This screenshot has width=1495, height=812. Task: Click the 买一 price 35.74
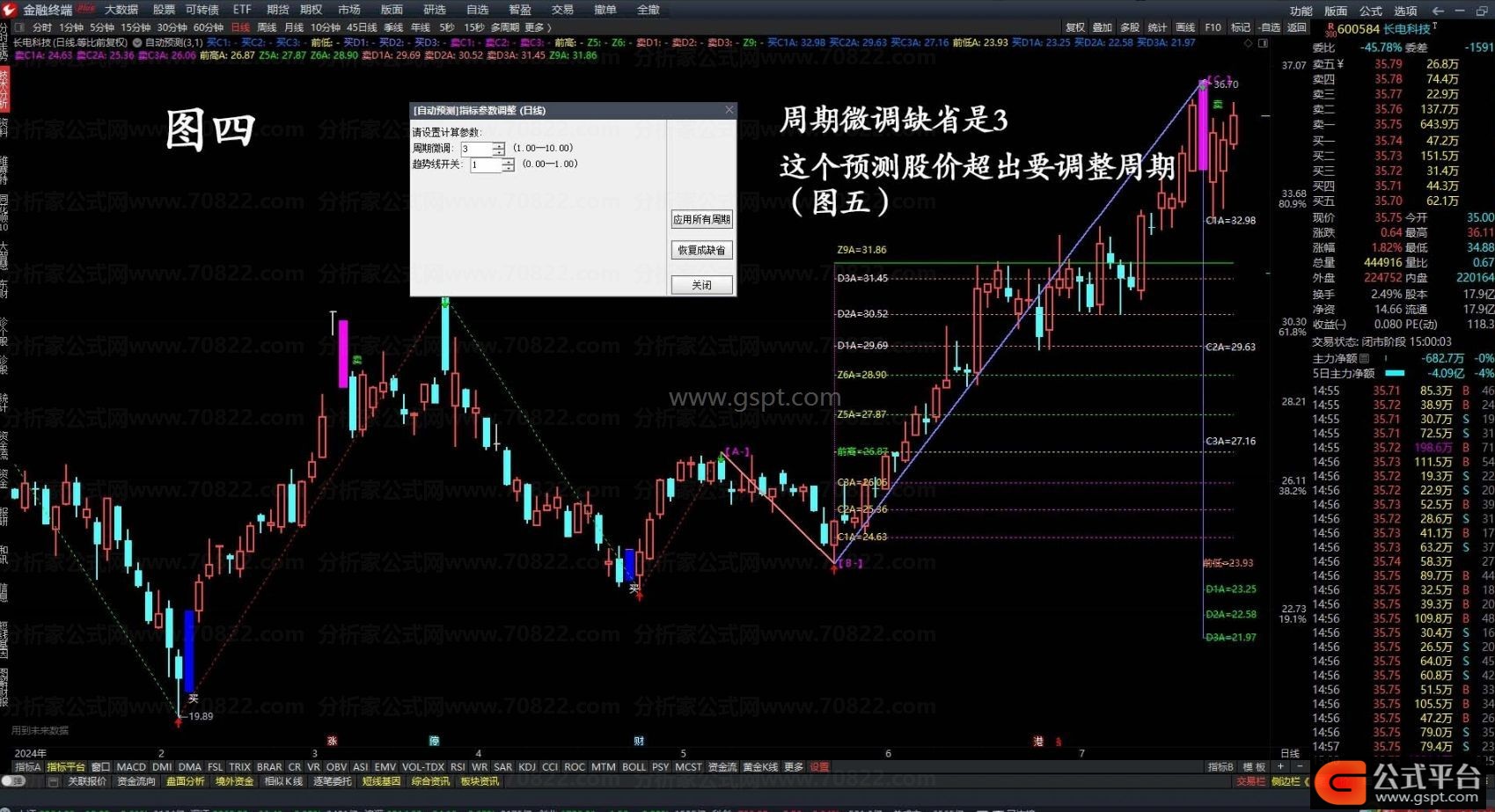click(x=1389, y=141)
